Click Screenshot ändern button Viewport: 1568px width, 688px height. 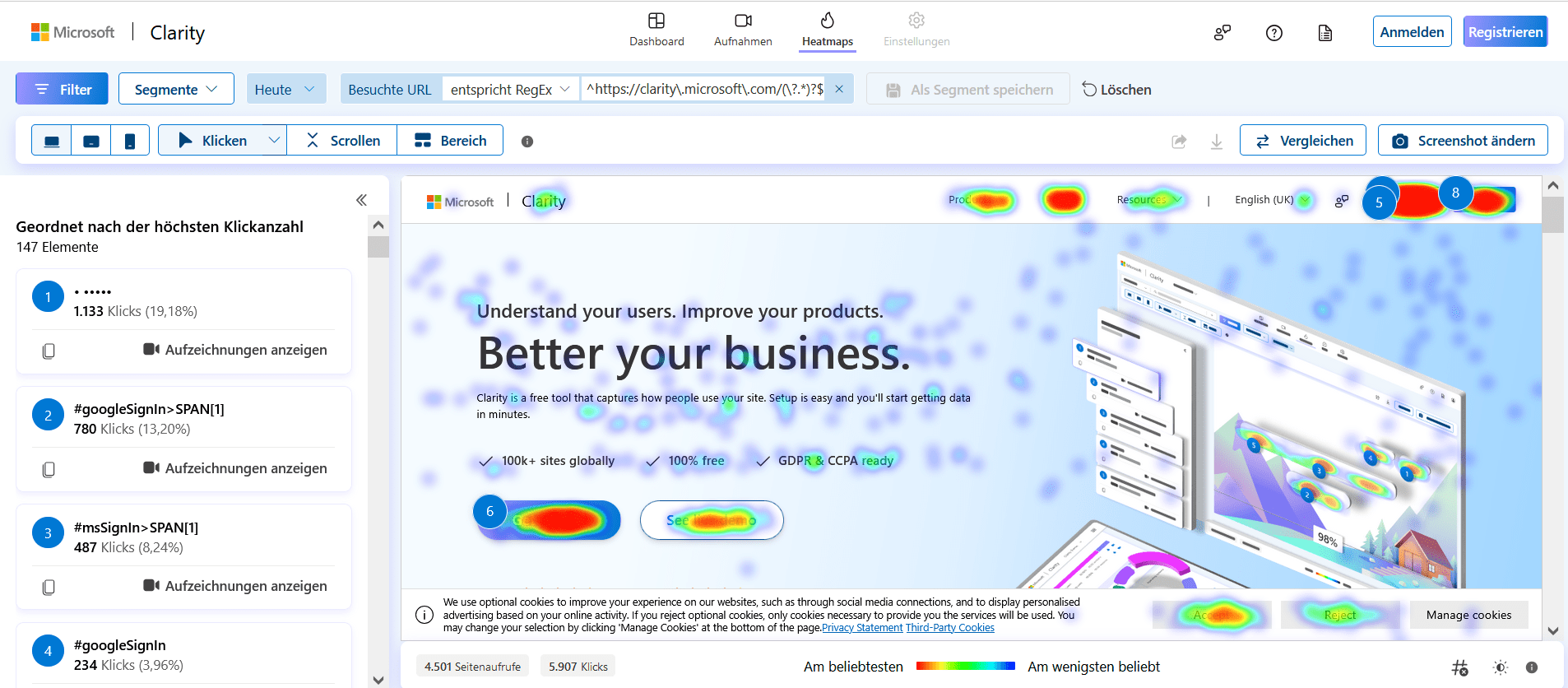(1463, 141)
